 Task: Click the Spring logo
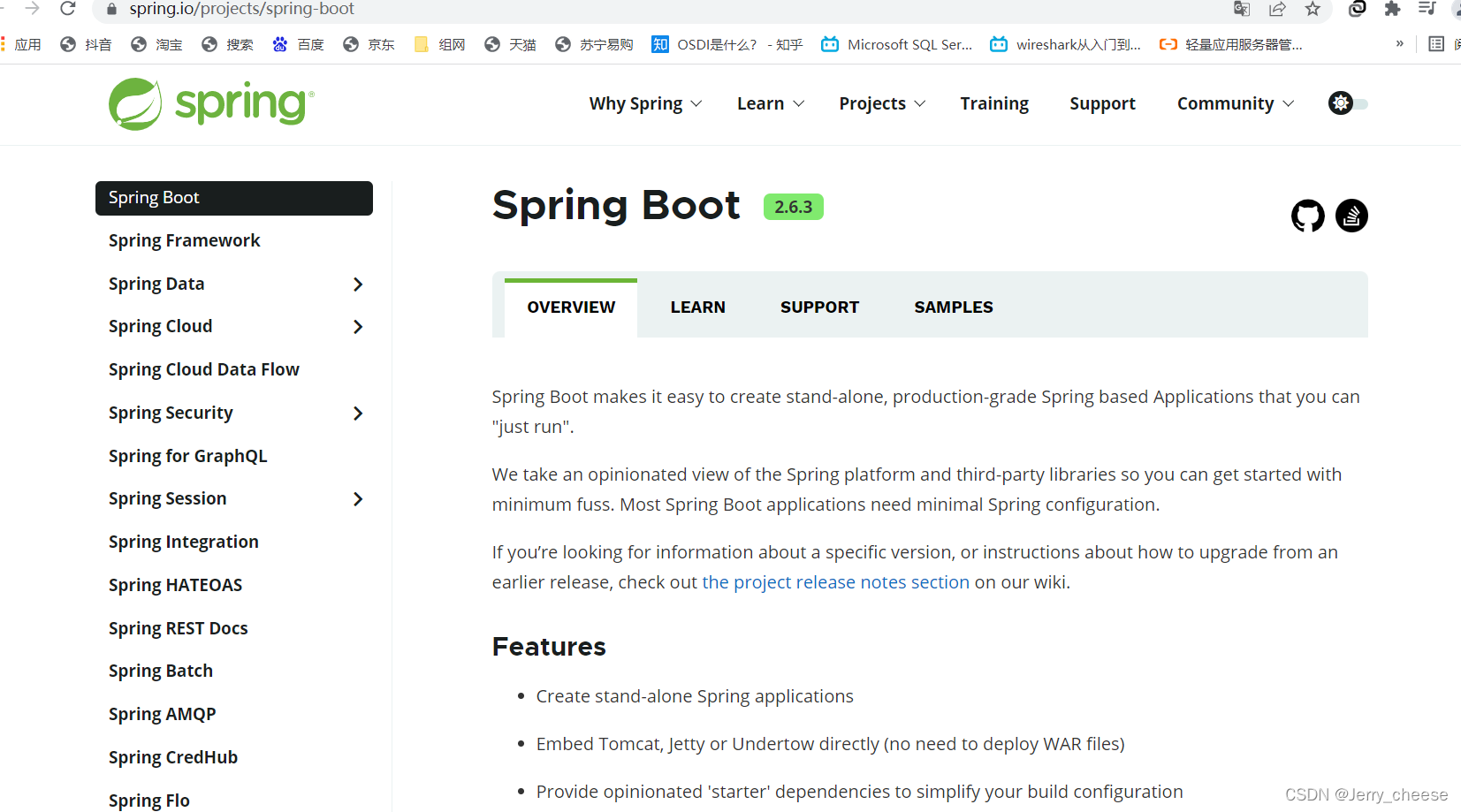(x=211, y=103)
